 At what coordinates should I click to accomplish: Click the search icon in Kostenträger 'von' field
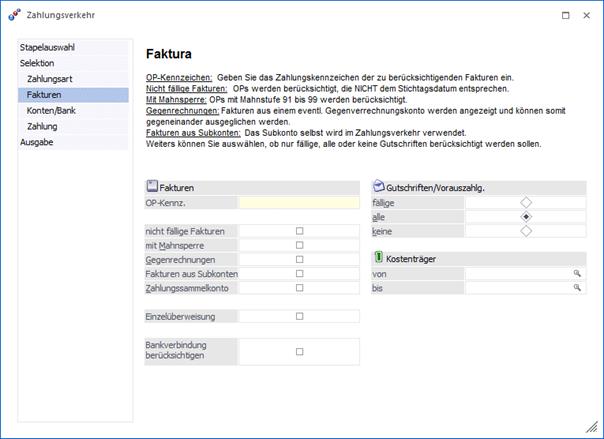pos(577,273)
